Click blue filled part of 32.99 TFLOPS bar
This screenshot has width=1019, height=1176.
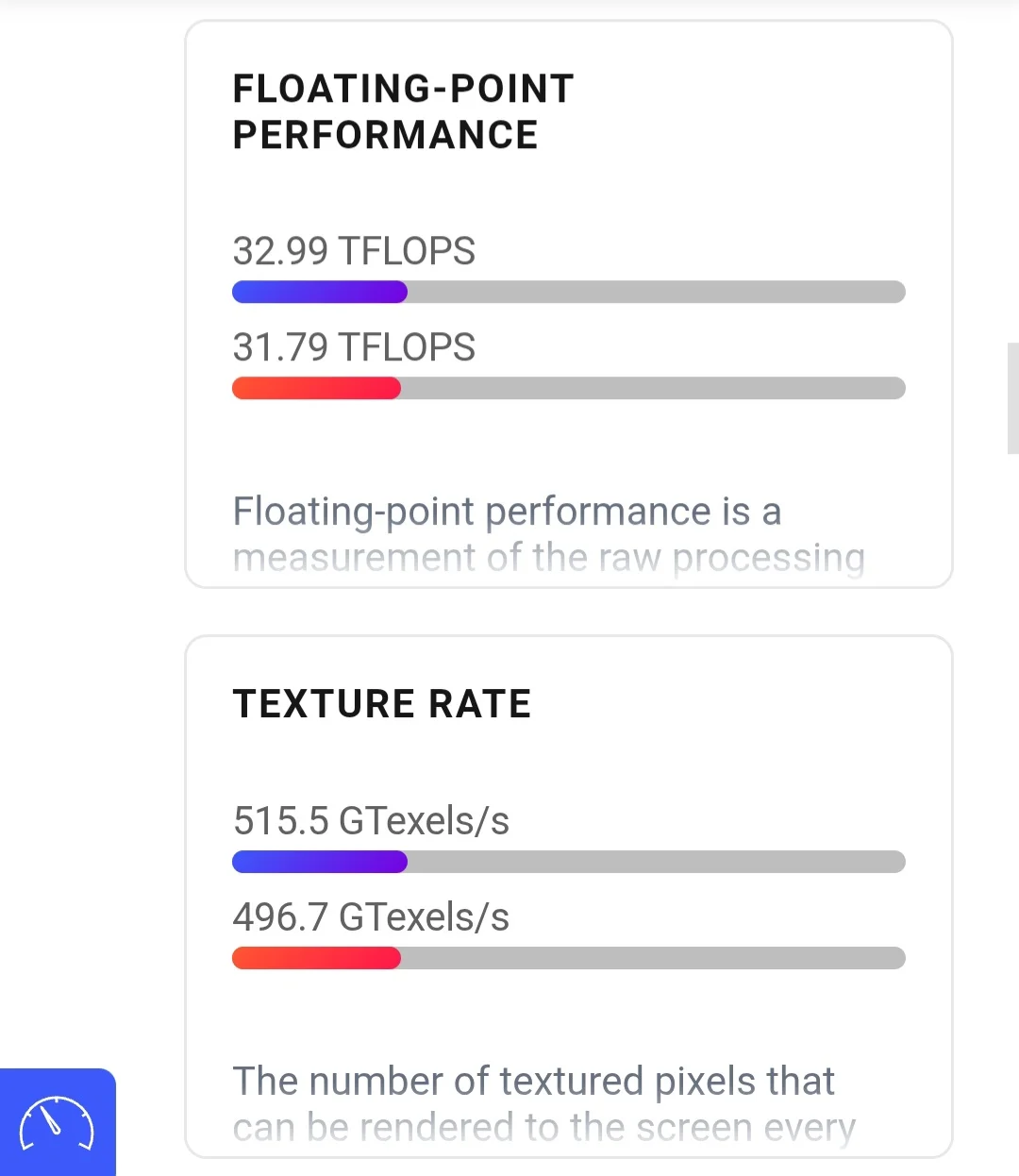(x=319, y=292)
